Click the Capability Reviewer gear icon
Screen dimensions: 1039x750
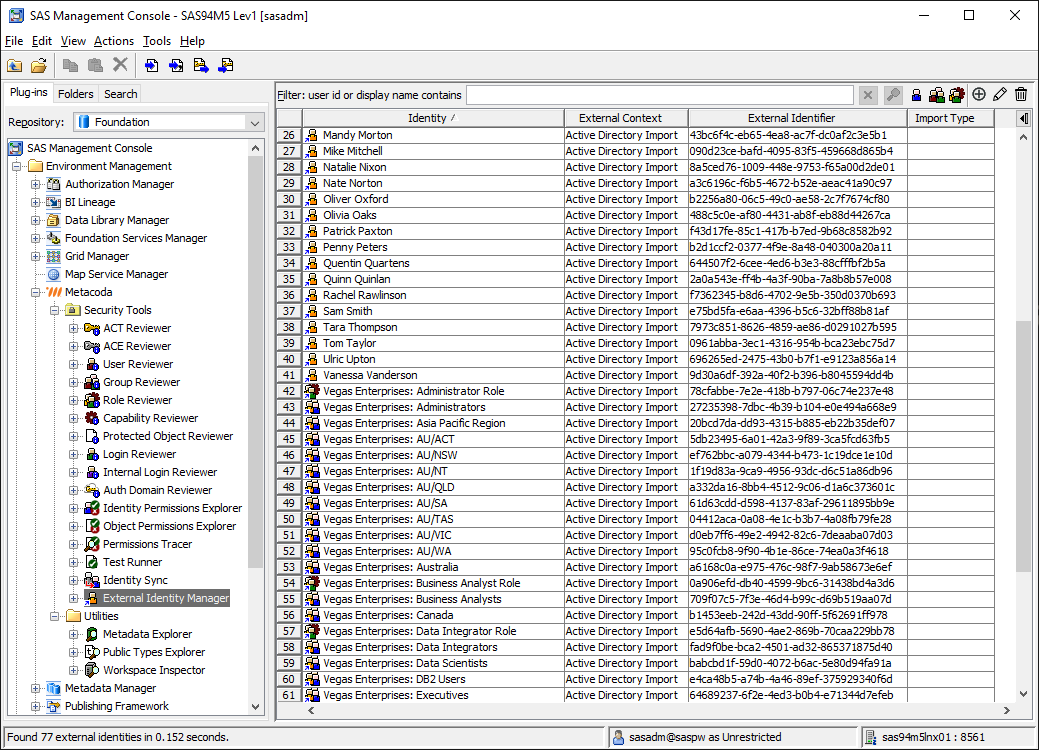[x=91, y=418]
